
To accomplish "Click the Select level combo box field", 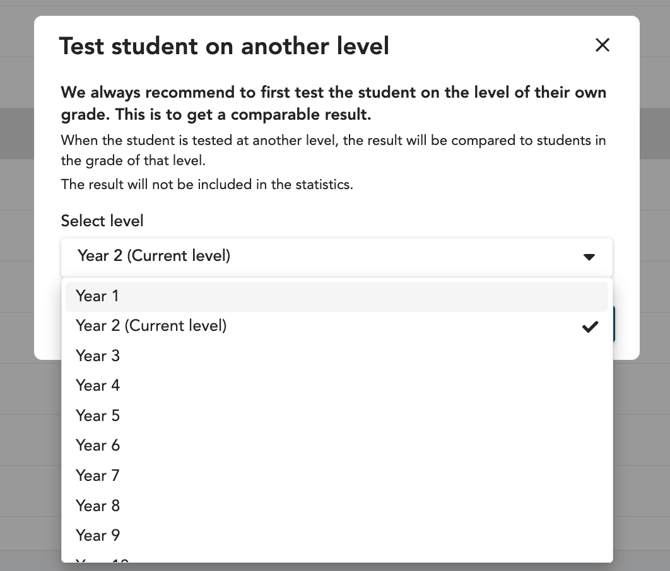I will [x=320, y=256].
